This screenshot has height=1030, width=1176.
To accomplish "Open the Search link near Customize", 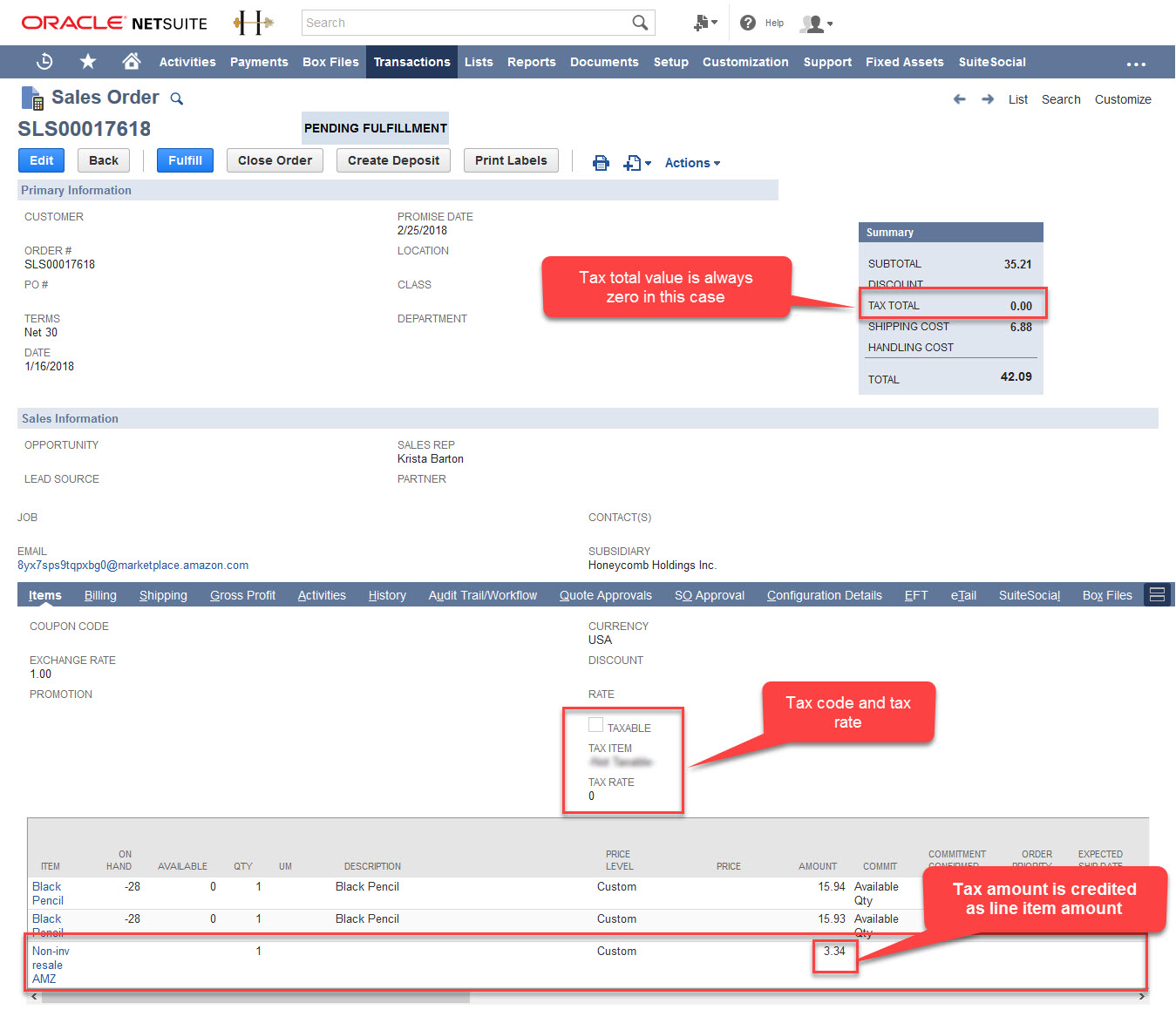I will 1061,99.
